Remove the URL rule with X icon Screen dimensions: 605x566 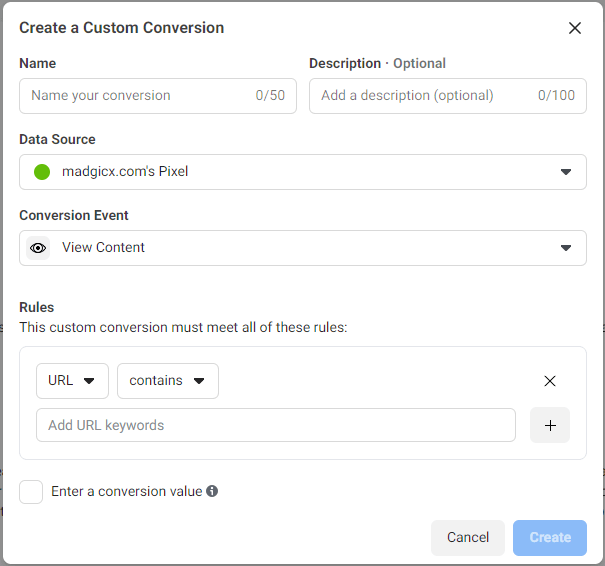549,381
